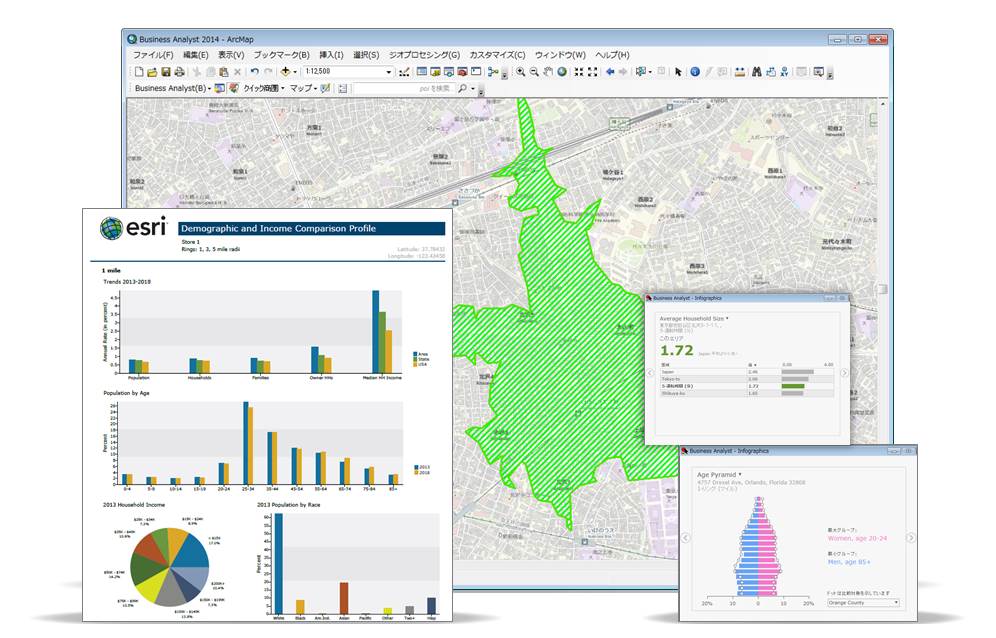Select the Zoom In magnifier tool
996x638 pixels.
coord(520,72)
